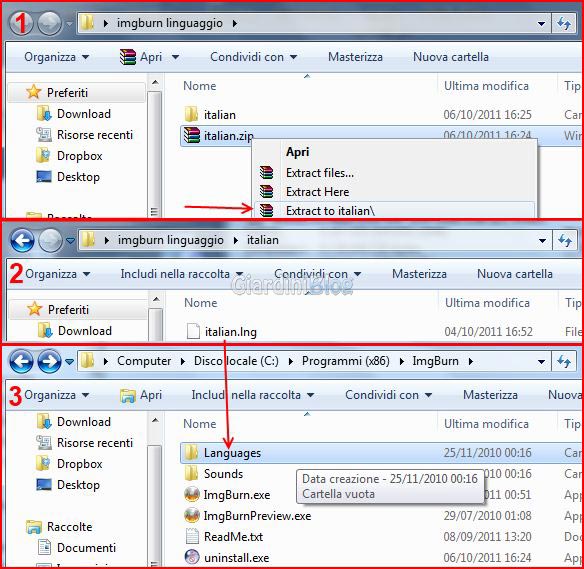This screenshot has height=569, width=584.
Task: Open address bar history dropdown in first window
Action: [x=541, y=23]
